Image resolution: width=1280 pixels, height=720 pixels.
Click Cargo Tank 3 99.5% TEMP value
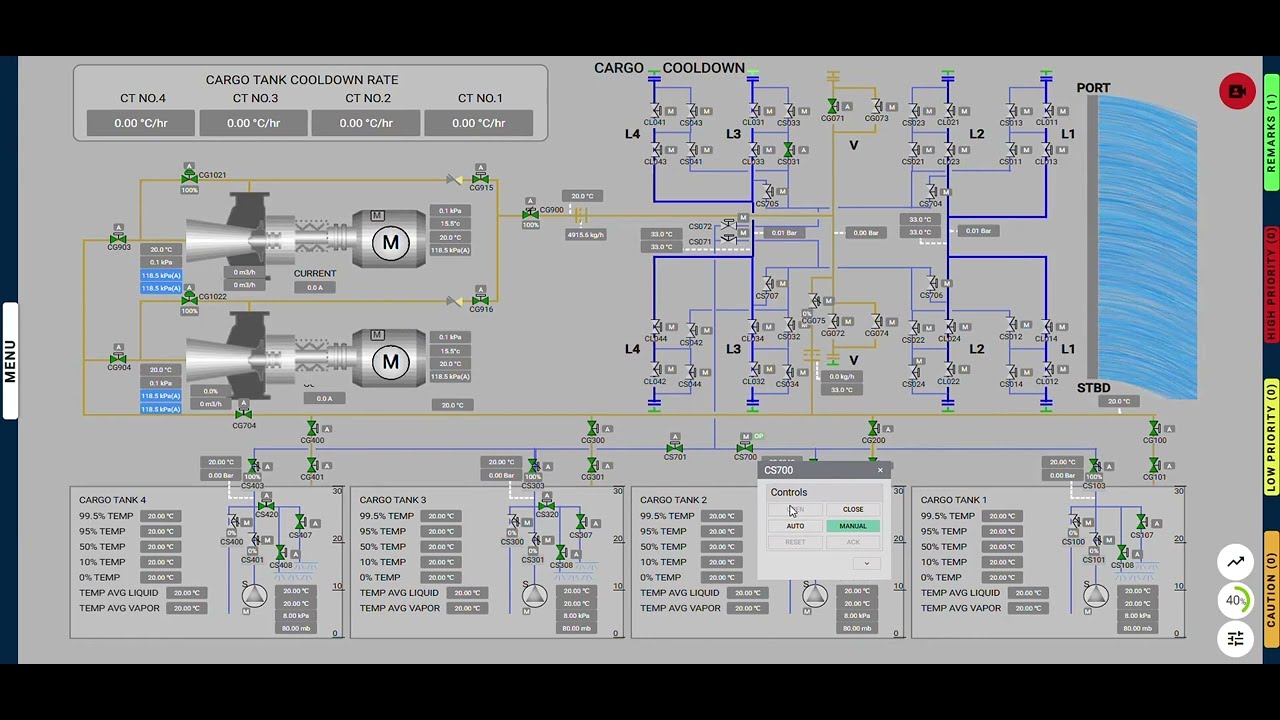[x=441, y=516]
